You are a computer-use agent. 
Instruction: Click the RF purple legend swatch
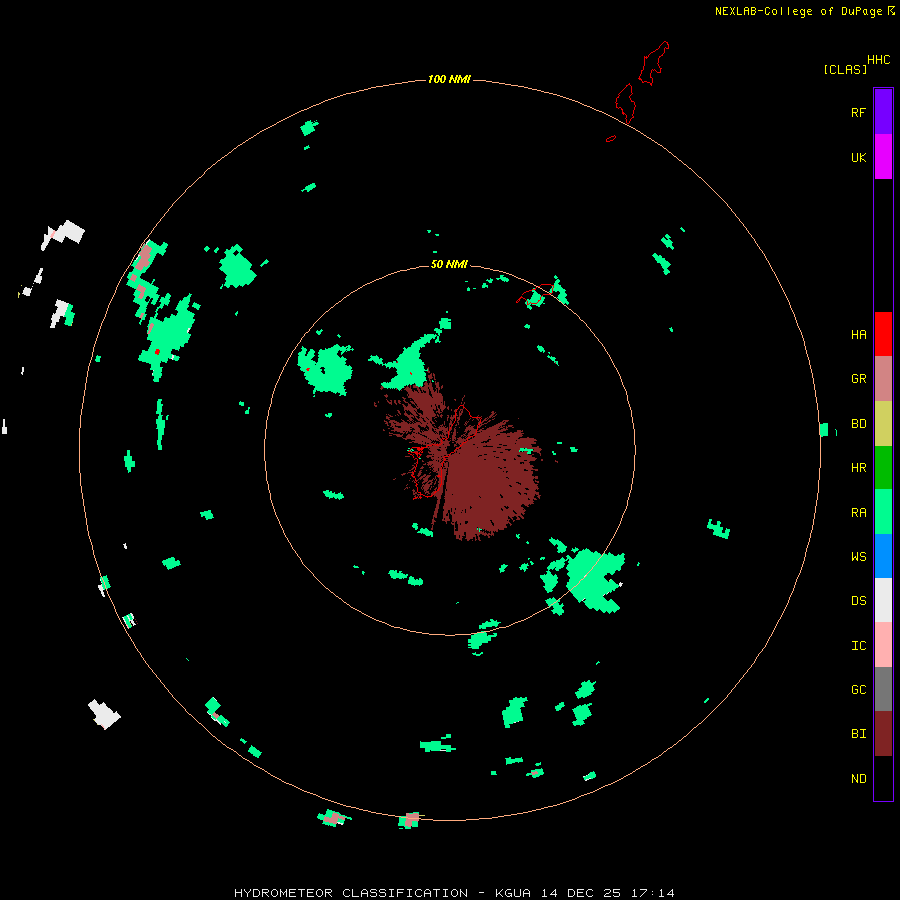883,112
